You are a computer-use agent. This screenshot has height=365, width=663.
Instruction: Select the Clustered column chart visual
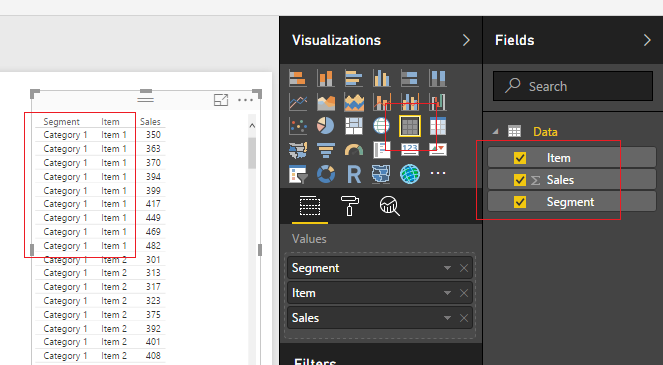[x=381, y=78]
